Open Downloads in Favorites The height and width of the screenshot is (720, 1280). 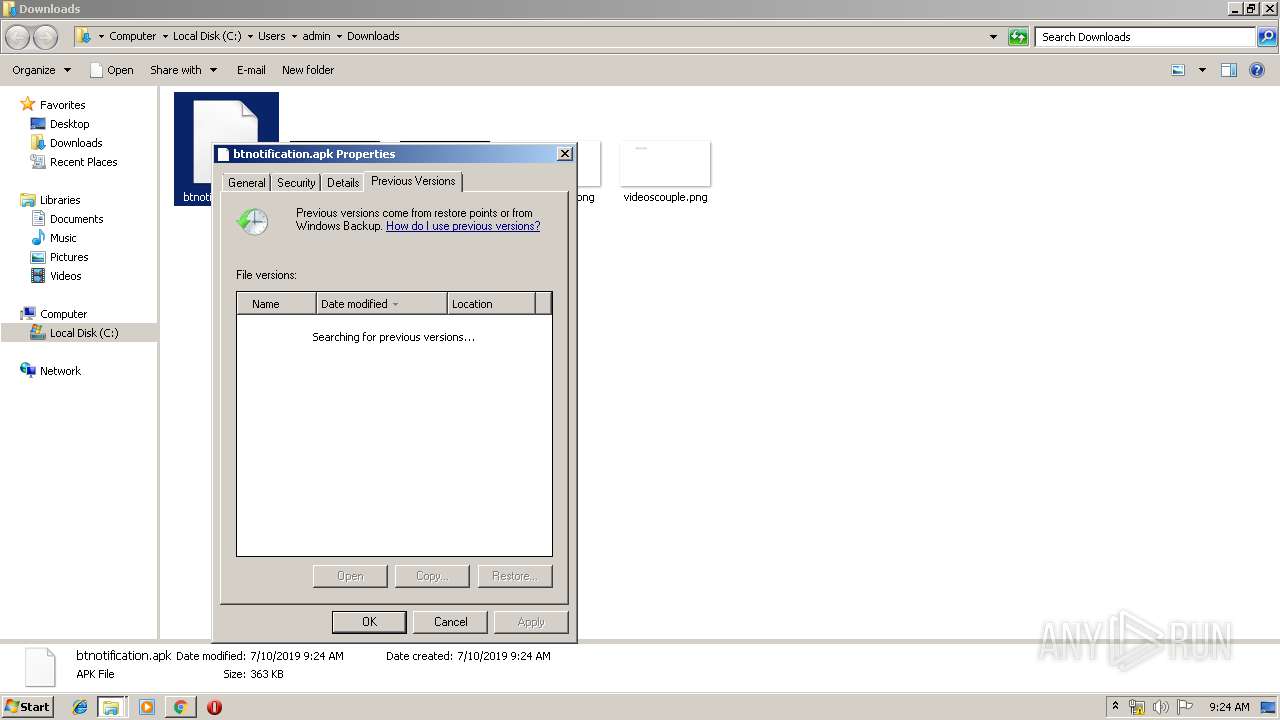click(76, 143)
